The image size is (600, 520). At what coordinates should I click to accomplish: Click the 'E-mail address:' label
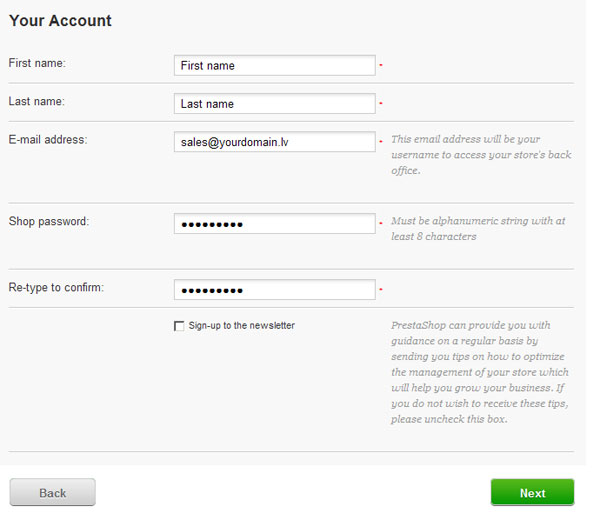(48, 139)
